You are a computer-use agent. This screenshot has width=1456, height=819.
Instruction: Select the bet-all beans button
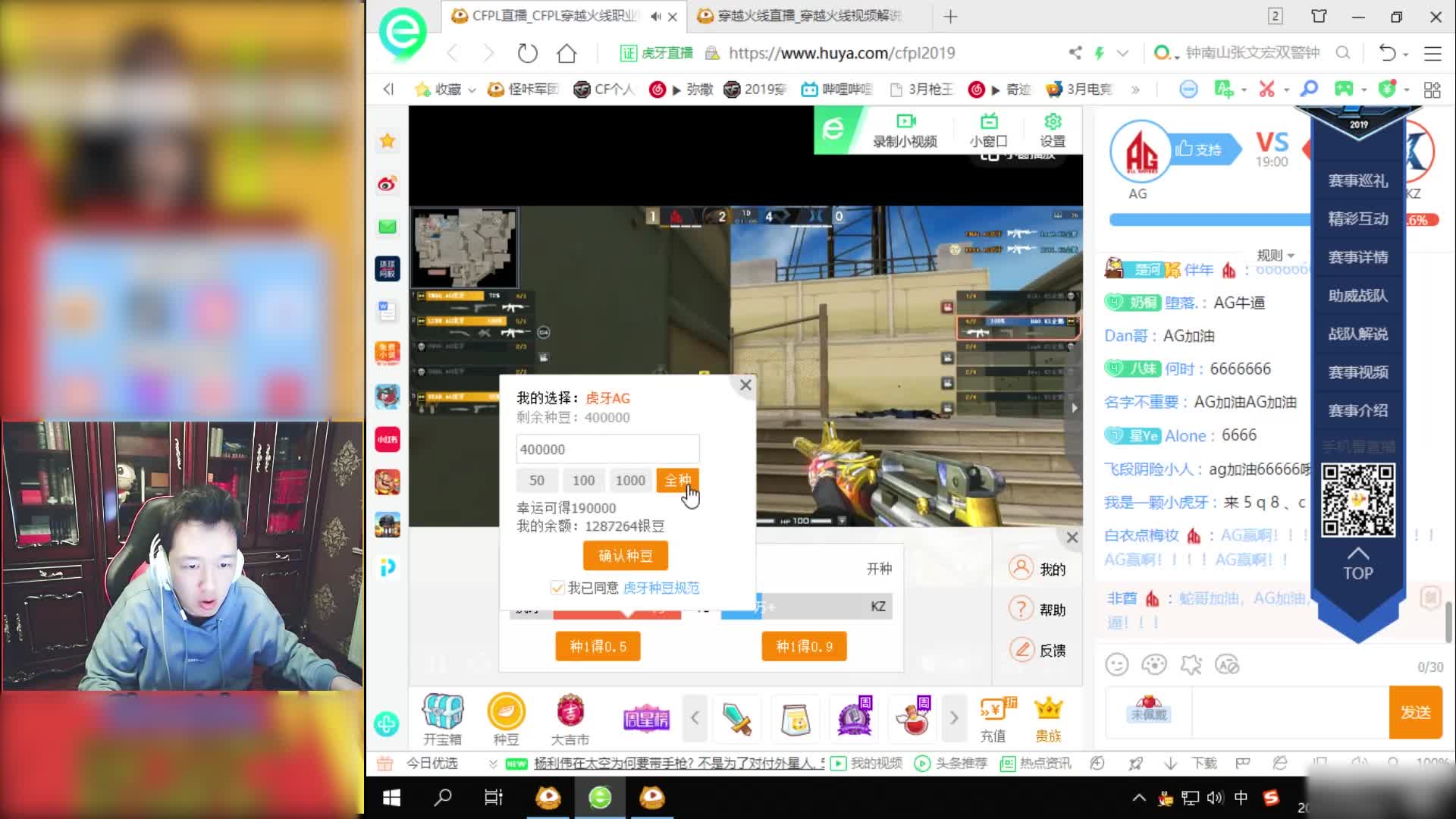coord(677,480)
